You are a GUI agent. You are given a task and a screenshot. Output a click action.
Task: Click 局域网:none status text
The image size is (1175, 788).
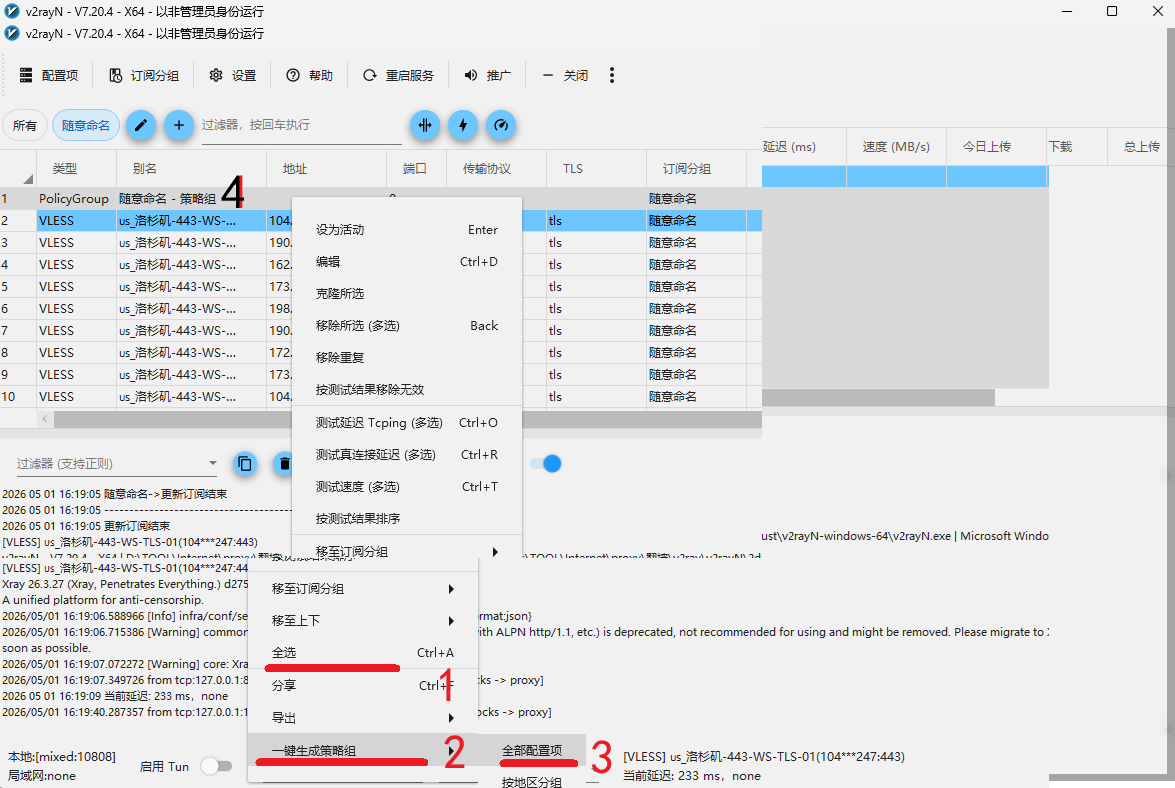[42, 776]
